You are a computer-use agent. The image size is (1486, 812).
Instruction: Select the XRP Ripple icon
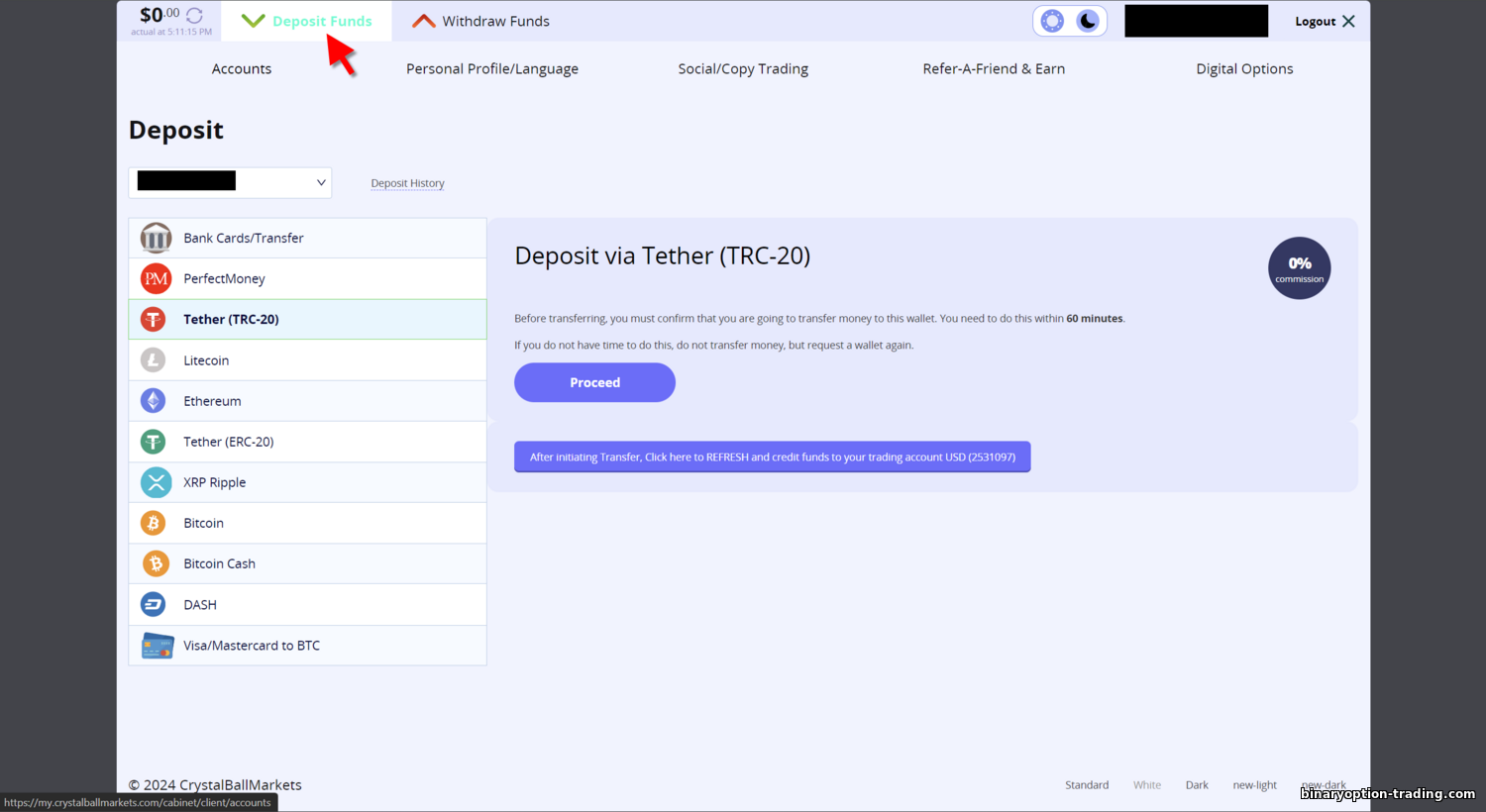pyautogui.click(x=156, y=482)
